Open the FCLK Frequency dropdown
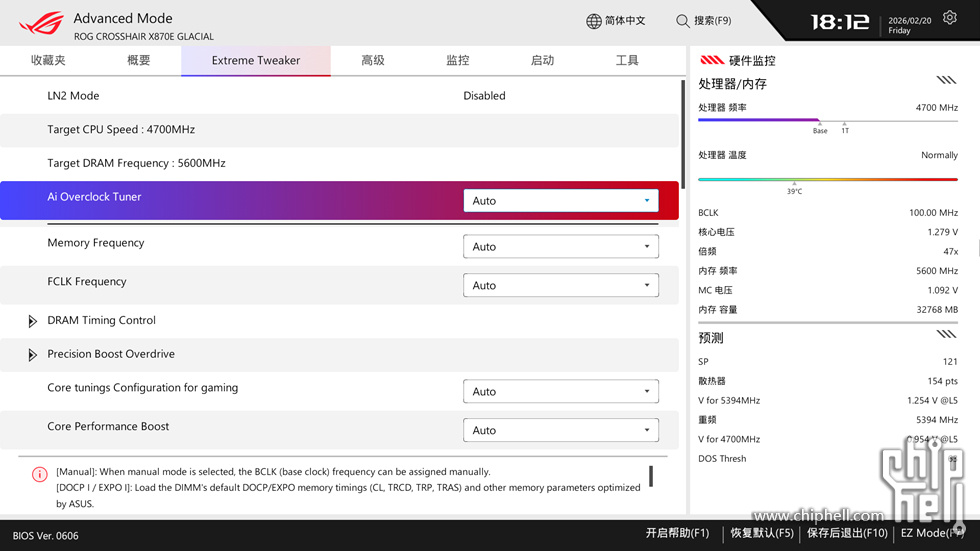 tap(560, 286)
